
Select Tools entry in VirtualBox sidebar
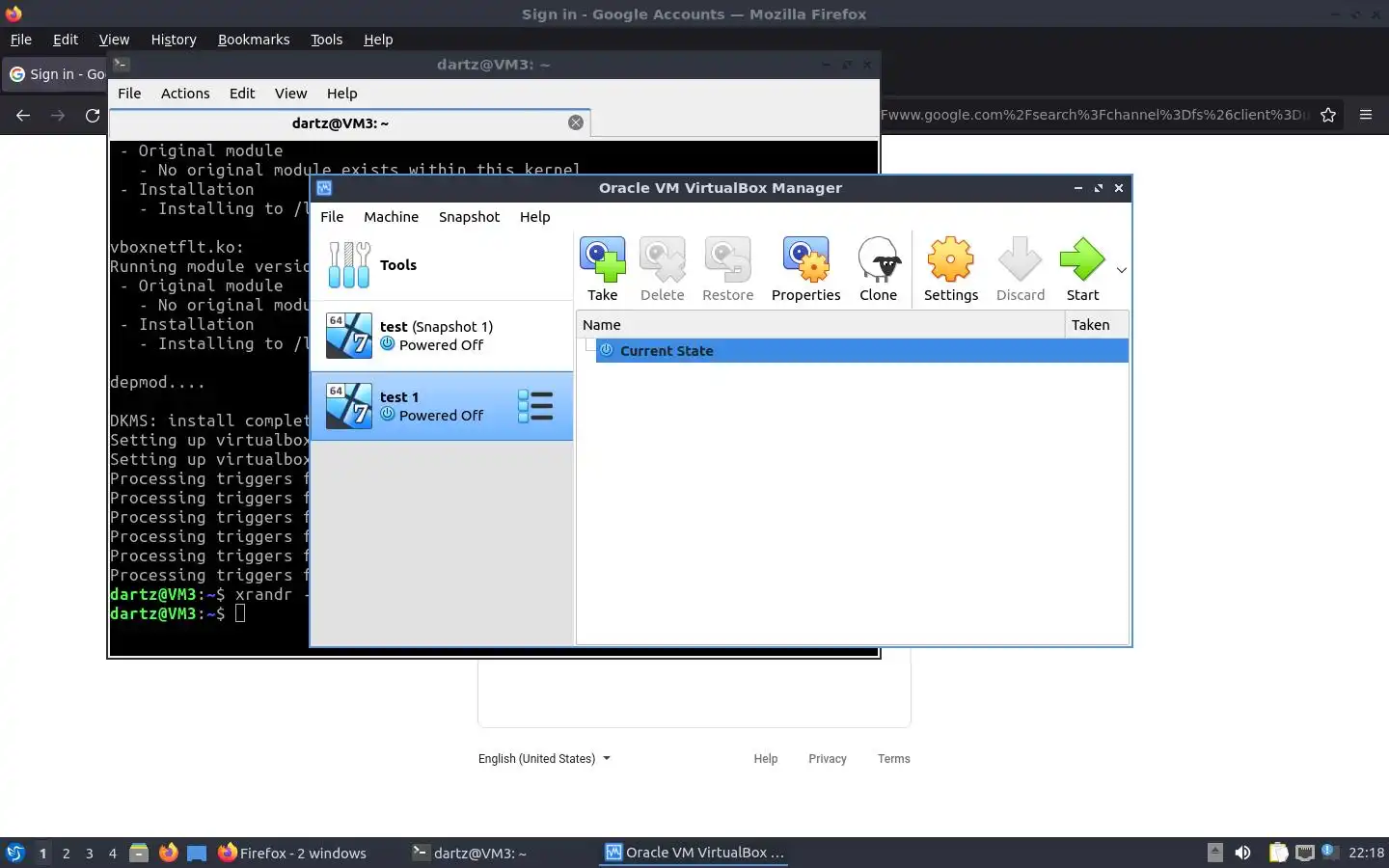point(442,265)
